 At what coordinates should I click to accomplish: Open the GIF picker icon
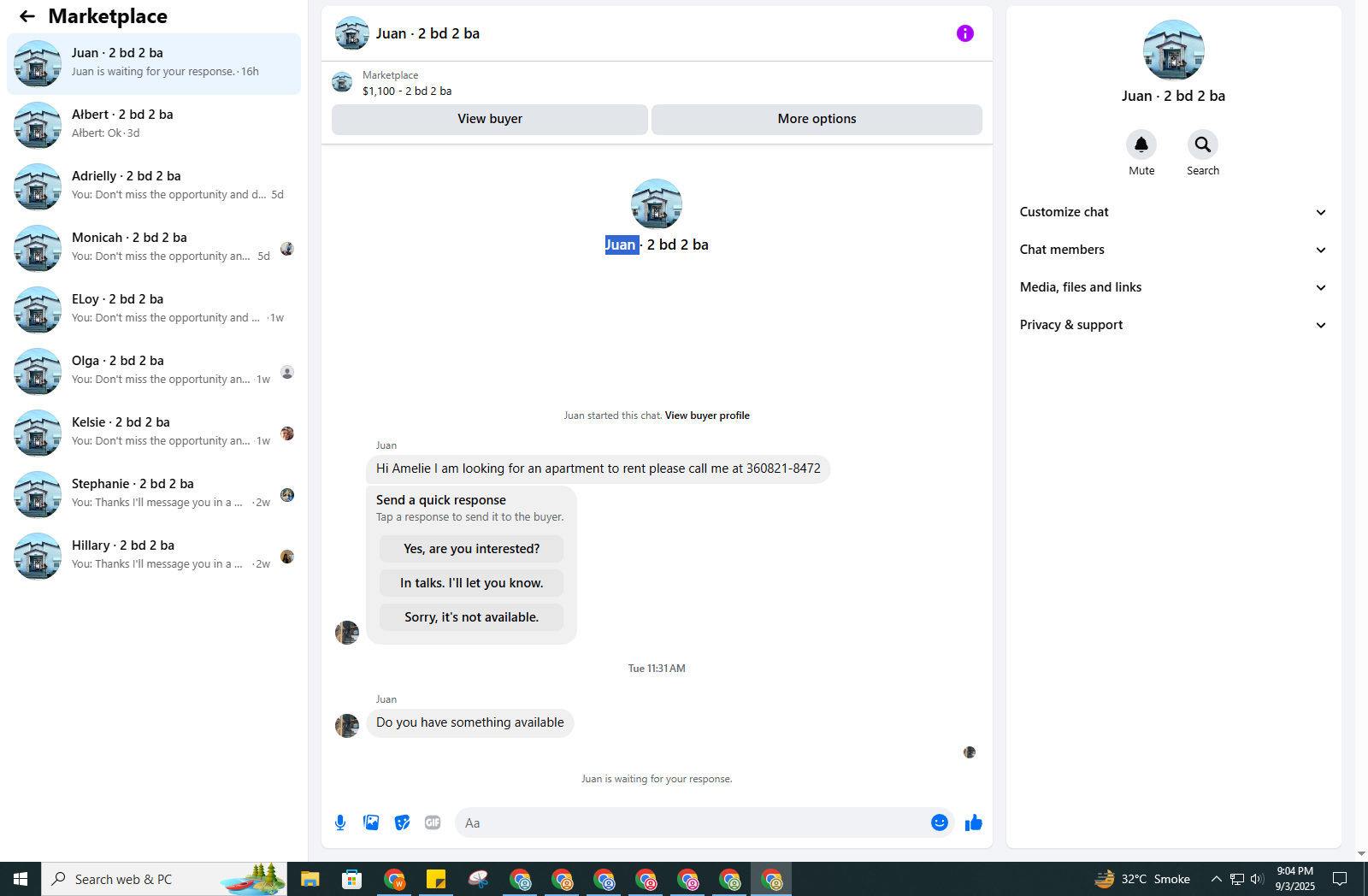433,822
